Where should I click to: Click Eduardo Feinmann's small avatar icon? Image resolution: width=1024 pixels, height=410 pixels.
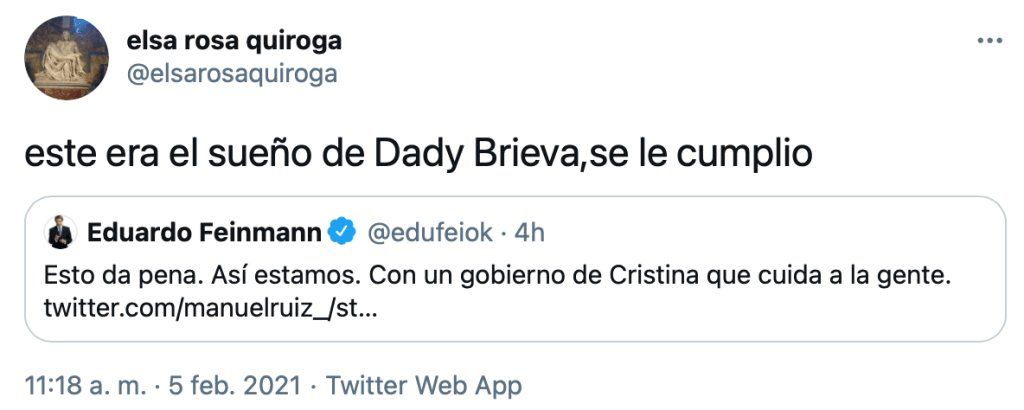(61, 233)
